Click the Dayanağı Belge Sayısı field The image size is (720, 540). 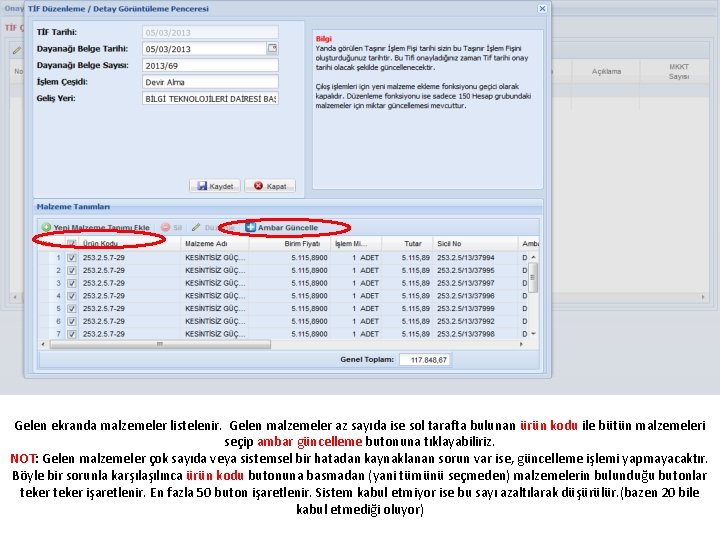210,65
